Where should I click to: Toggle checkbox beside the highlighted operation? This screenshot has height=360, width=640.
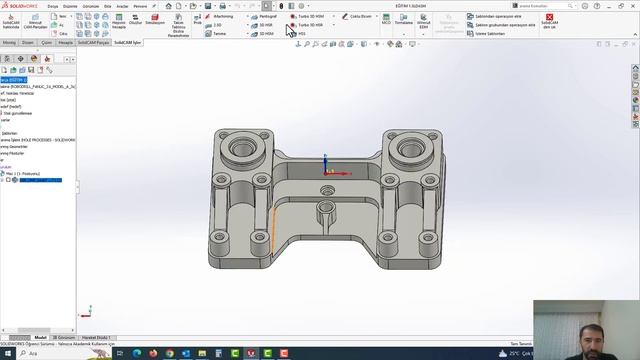pyautogui.click(x=8, y=180)
